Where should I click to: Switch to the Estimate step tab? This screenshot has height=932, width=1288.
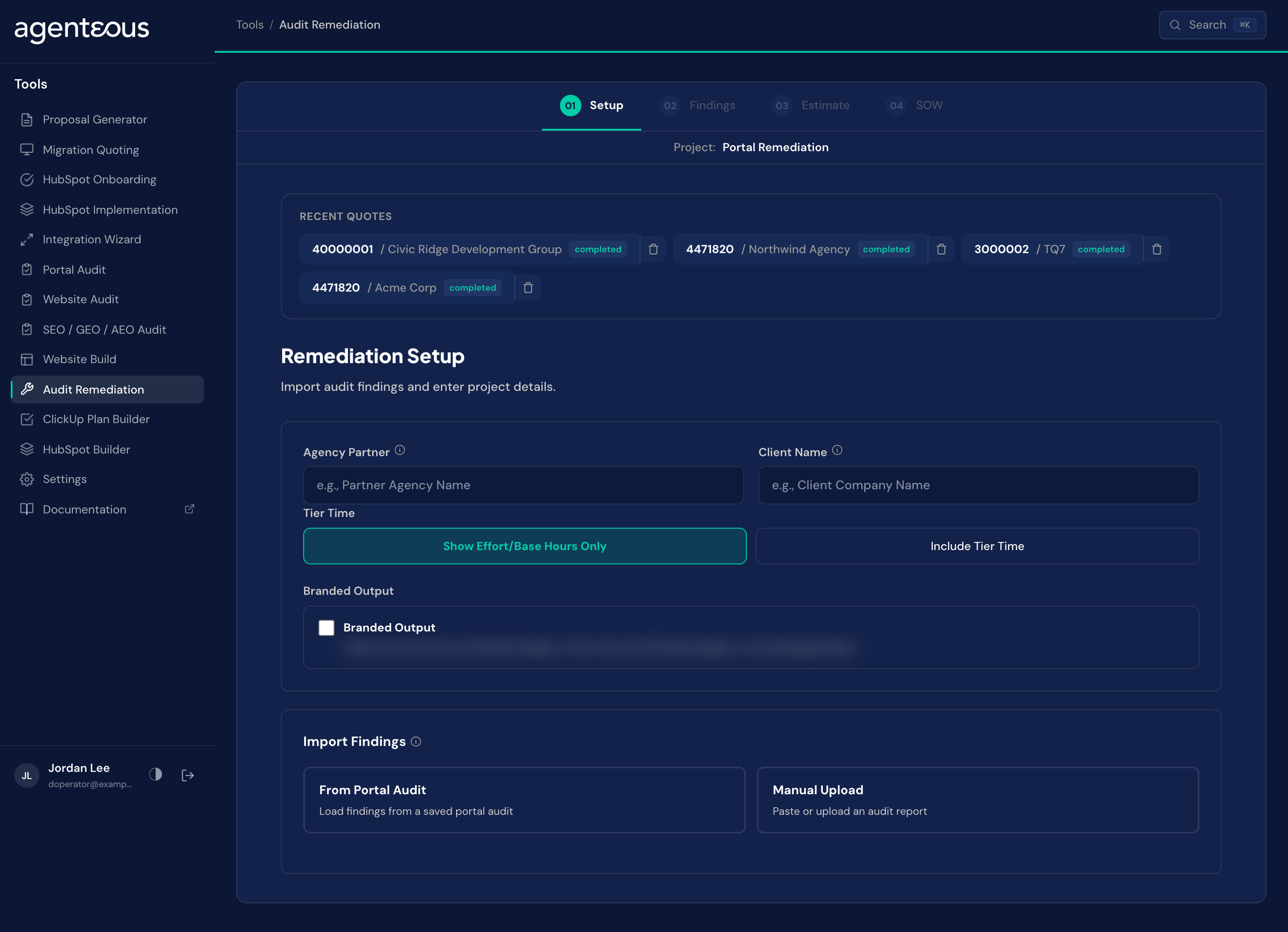(x=810, y=106)
